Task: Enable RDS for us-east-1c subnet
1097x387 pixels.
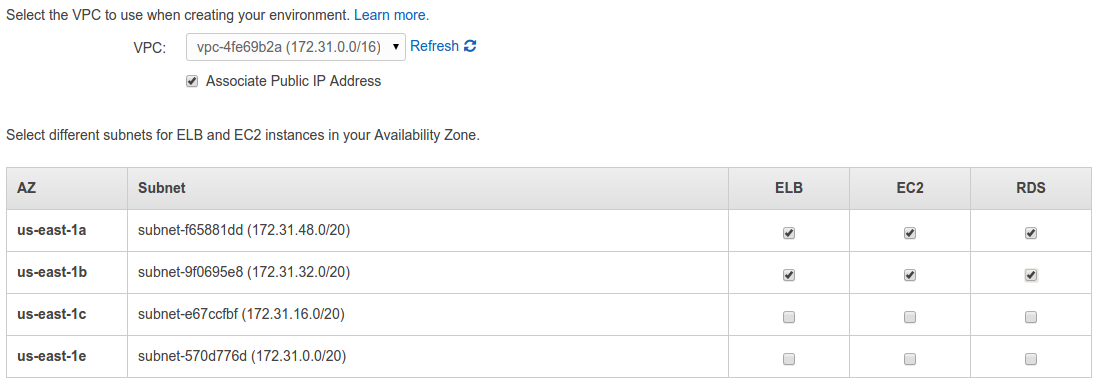Action: (1031, 318)
